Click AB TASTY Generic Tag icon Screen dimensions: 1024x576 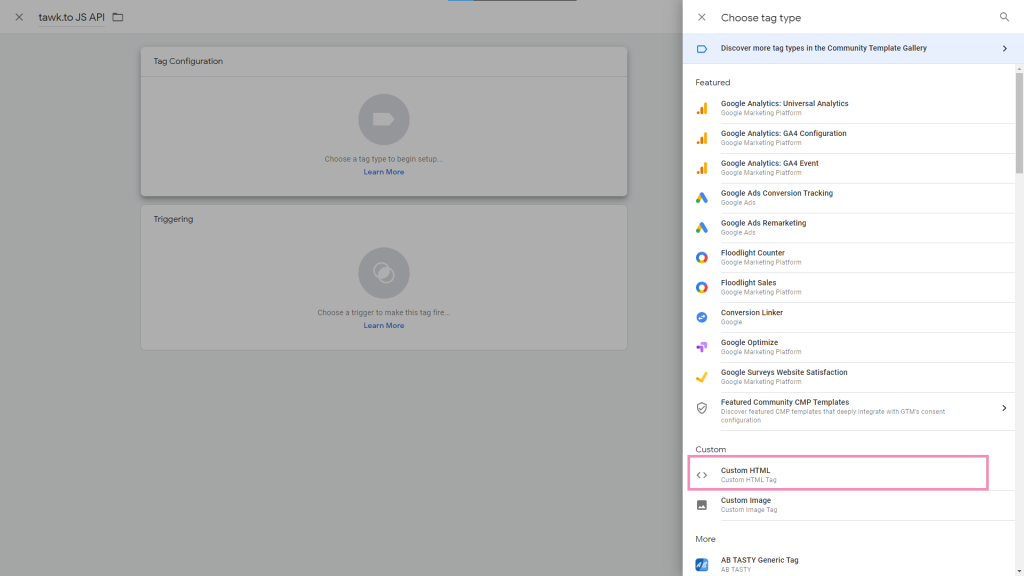[701, 565]
